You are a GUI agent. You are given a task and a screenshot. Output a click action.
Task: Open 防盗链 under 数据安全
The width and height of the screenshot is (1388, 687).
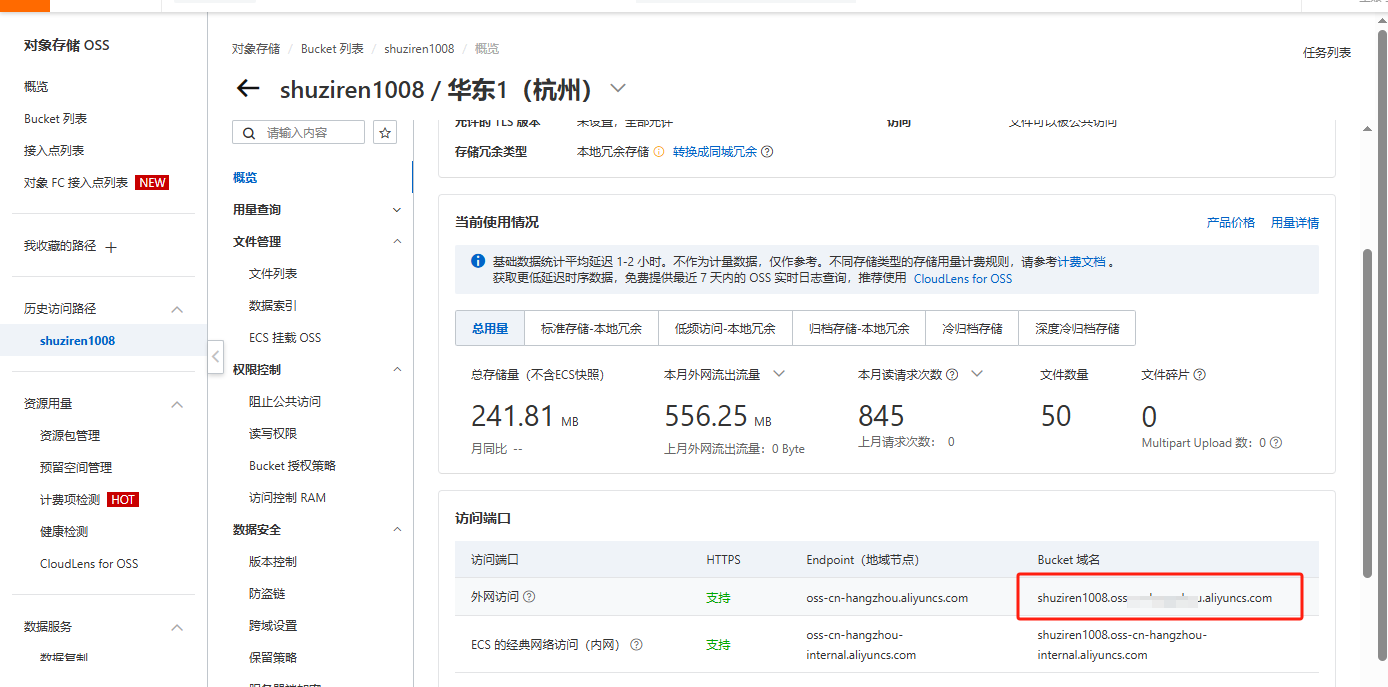(x=267, y=594)
